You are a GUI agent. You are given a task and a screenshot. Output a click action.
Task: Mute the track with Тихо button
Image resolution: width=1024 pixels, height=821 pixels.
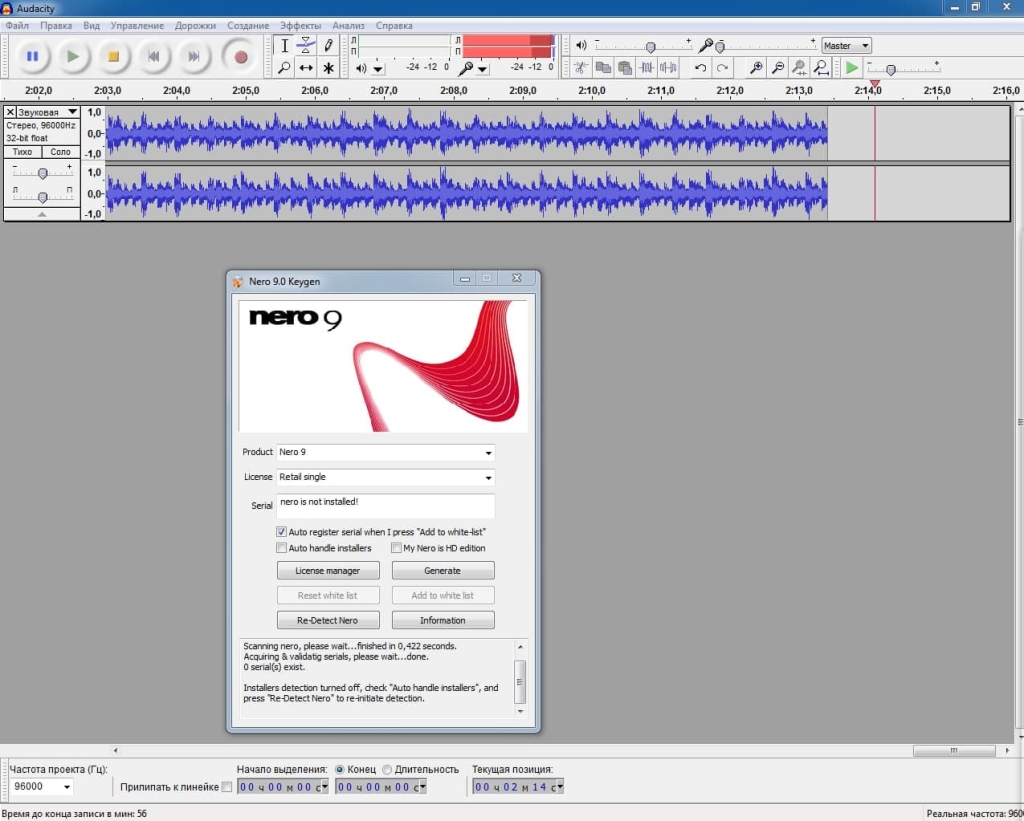22,152
